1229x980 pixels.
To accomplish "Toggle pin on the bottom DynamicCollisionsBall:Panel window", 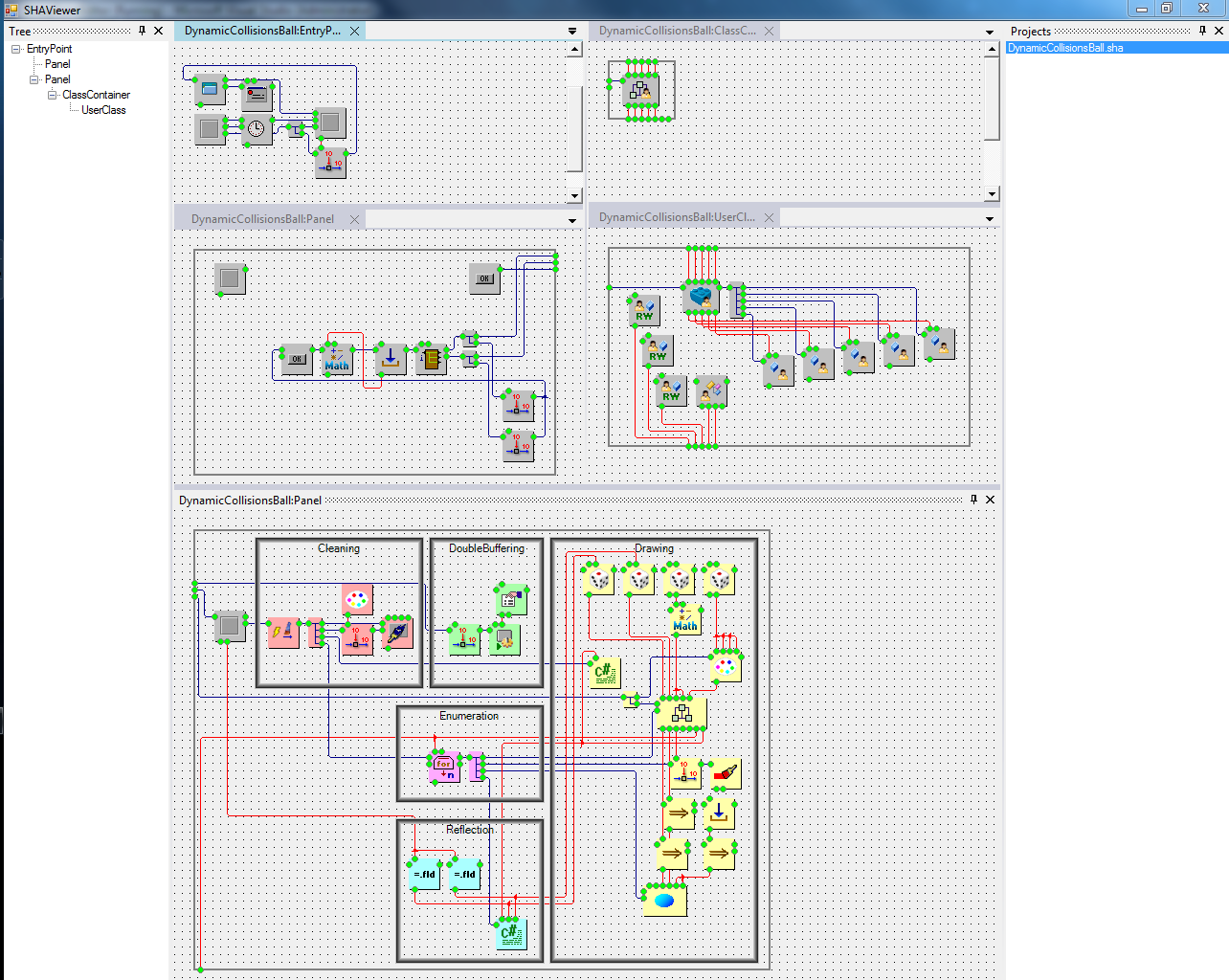I will [x=974, y=500].
